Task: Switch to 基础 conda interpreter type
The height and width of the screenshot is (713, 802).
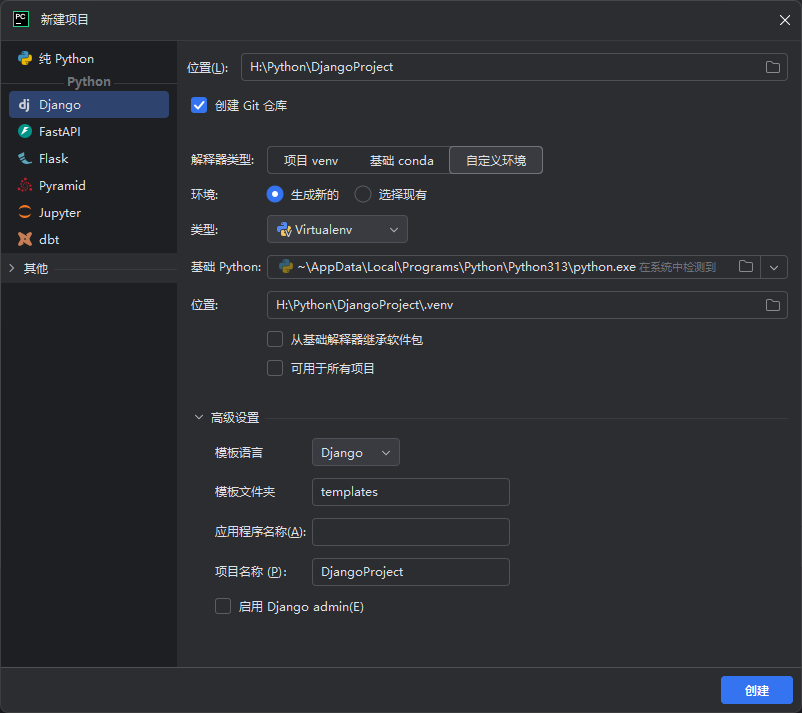Action: (x=402, y=161)
